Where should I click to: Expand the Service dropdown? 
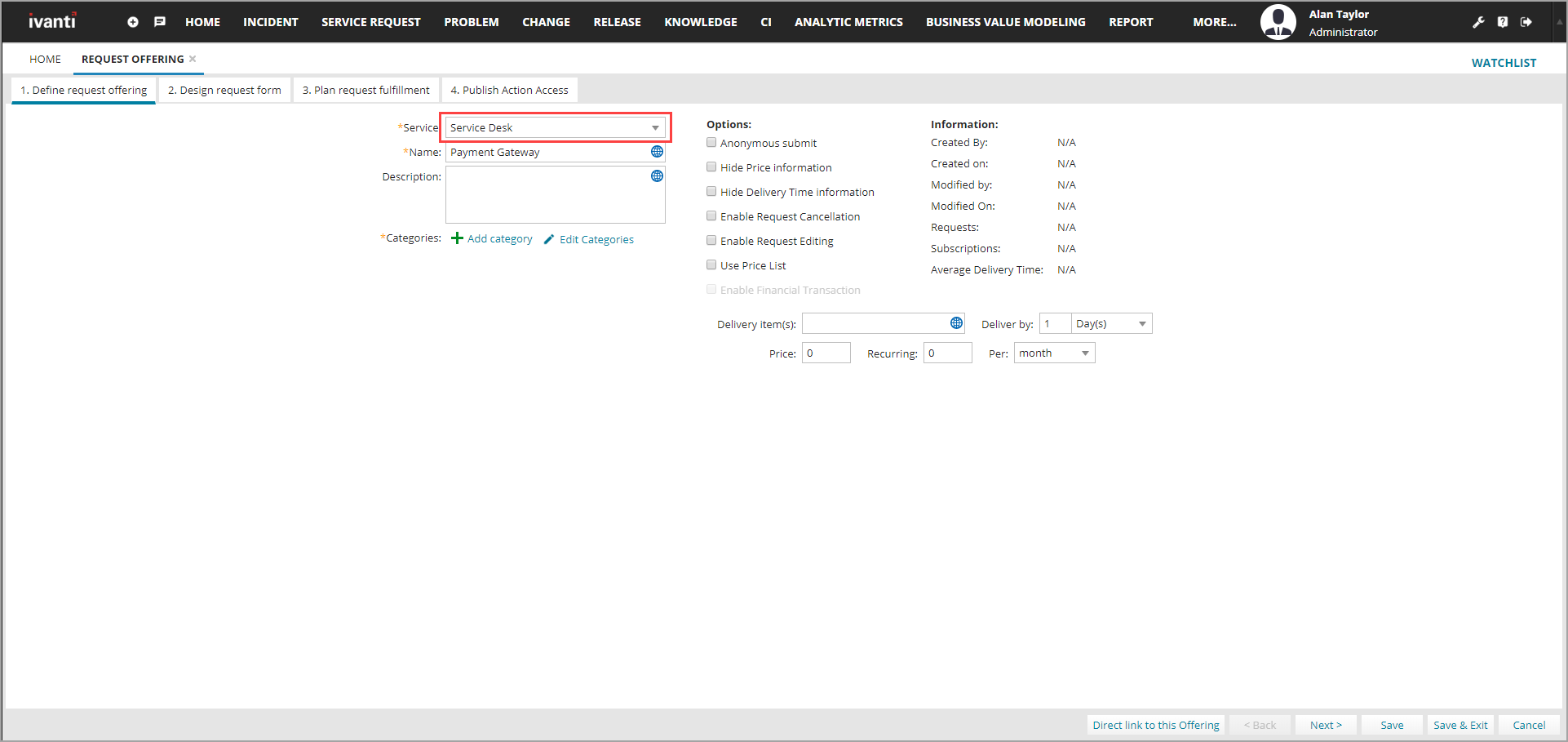[x=654, y=128]
